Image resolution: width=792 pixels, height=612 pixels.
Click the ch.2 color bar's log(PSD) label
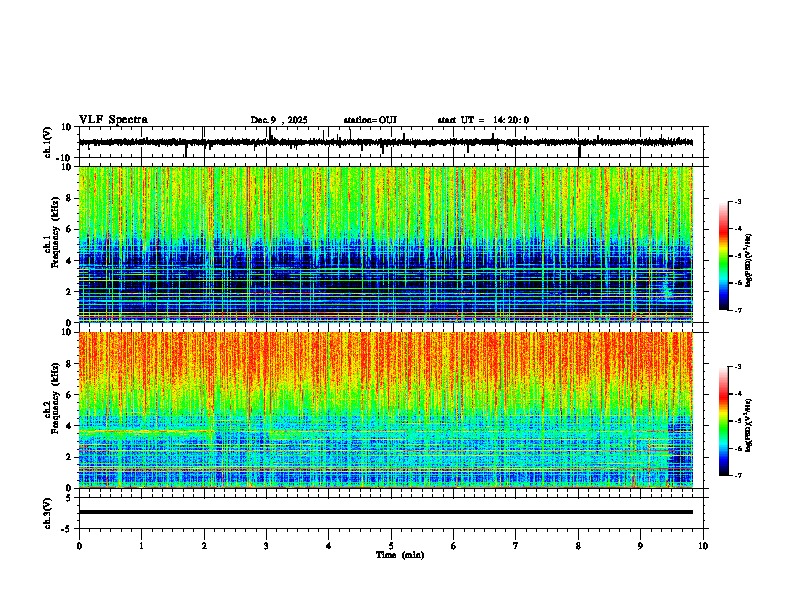pyautogui.click(x=749, y=426)
